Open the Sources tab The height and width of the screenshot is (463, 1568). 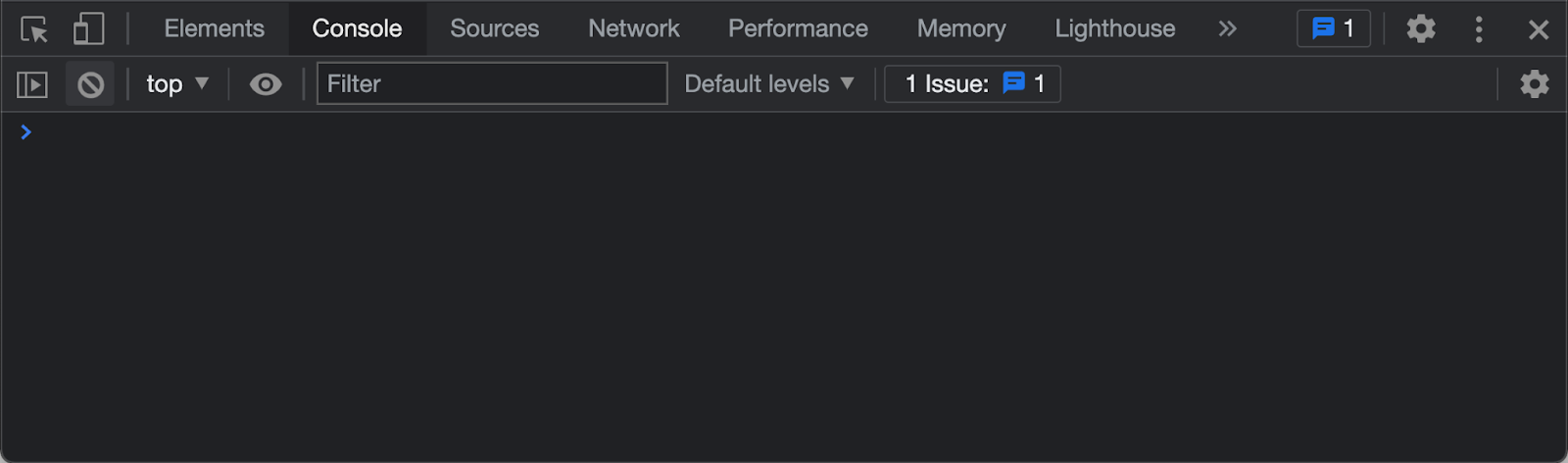(495, 28)
